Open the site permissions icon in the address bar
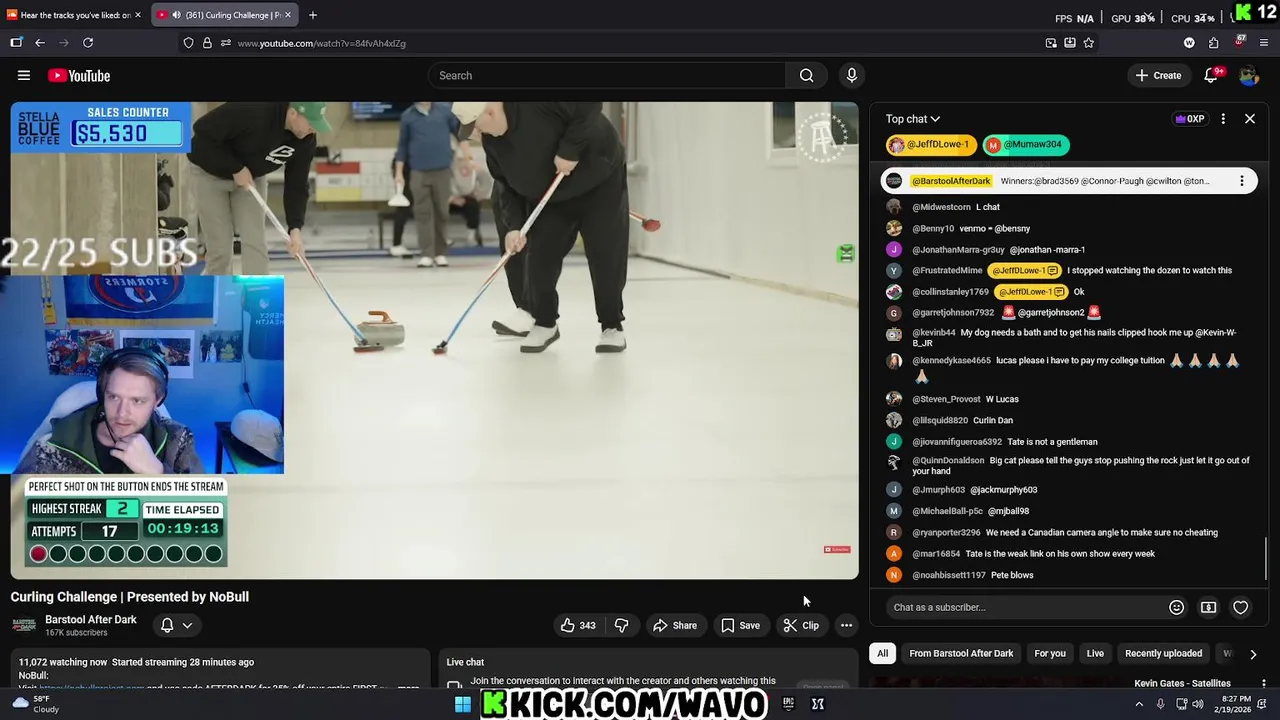1280x720 pixels. [225, 43]
